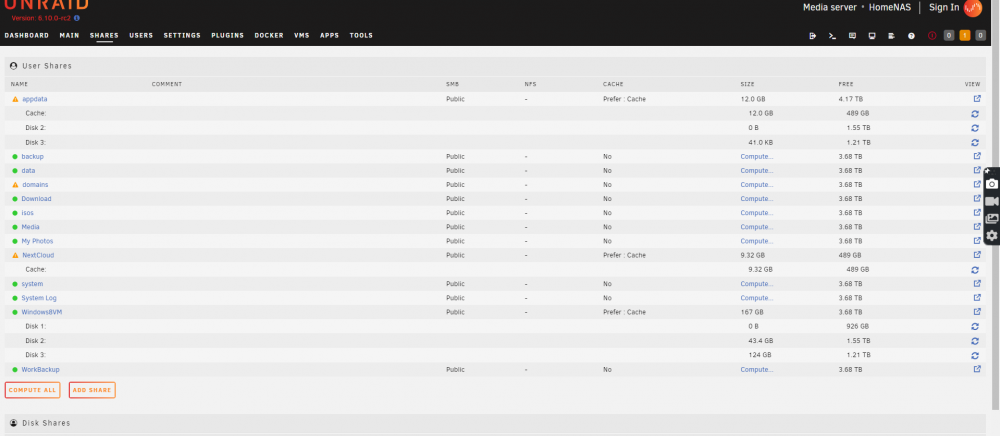Open the NextCloud share link
This screenshot has width=1000, height=436.
click(38, 255)
